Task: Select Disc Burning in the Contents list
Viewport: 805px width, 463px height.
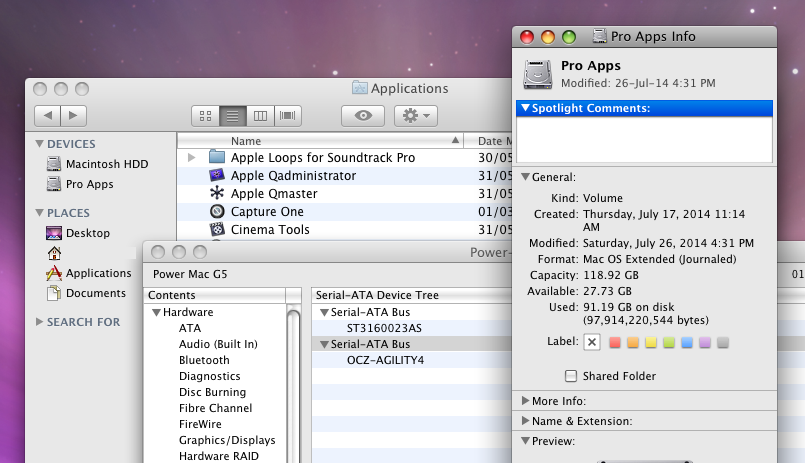Action: click(213, 392)
